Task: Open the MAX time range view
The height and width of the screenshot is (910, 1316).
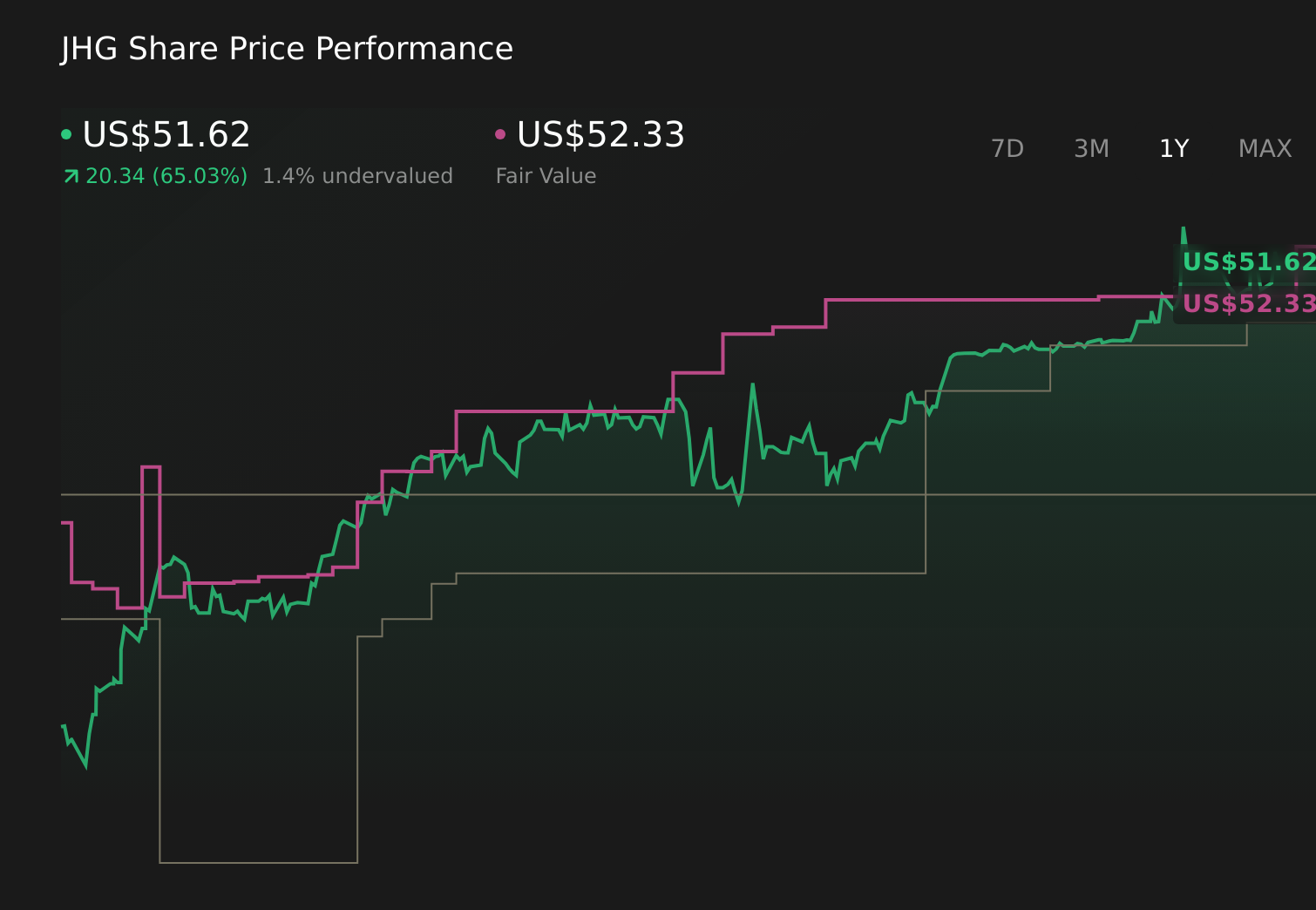Action: coord(1265,148)
